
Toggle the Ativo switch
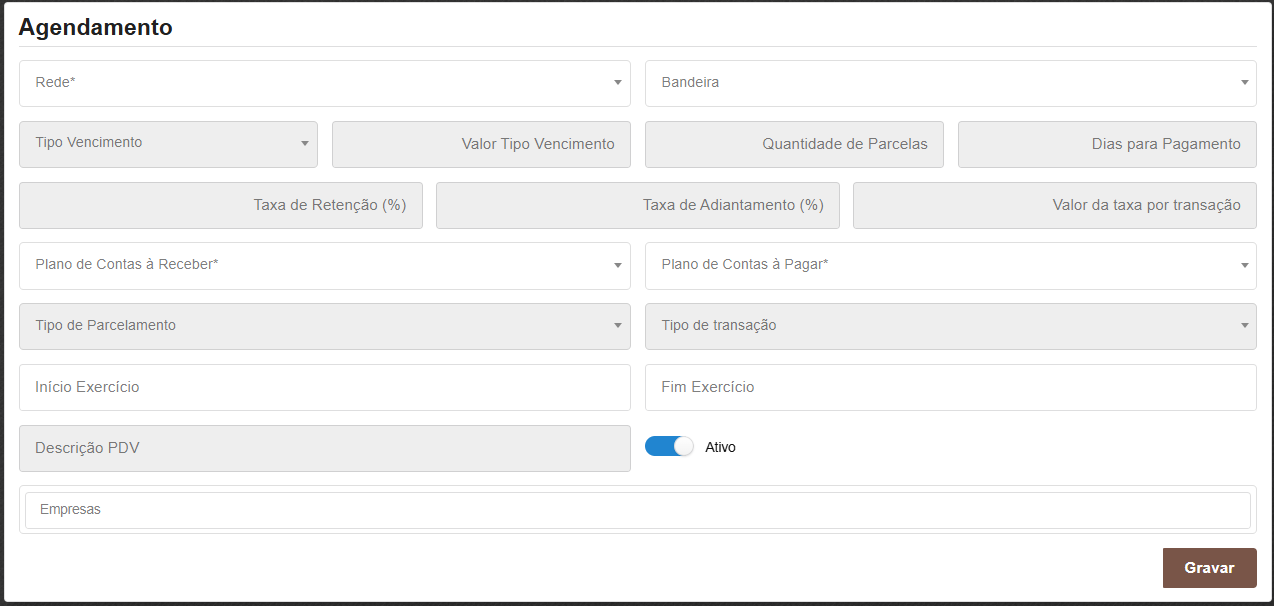click(x=669, y=447)
